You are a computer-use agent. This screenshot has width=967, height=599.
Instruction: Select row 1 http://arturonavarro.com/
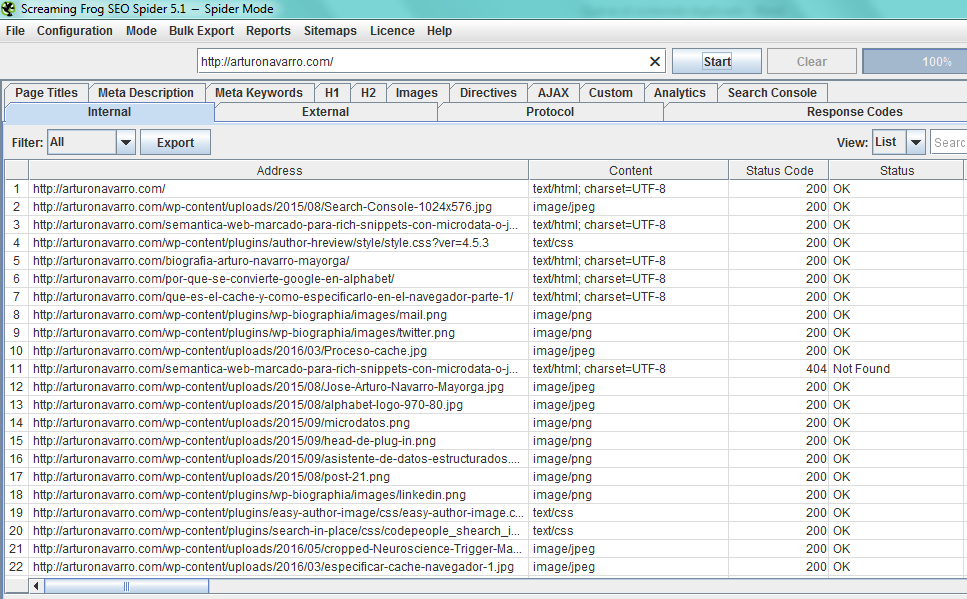(279, 189)
